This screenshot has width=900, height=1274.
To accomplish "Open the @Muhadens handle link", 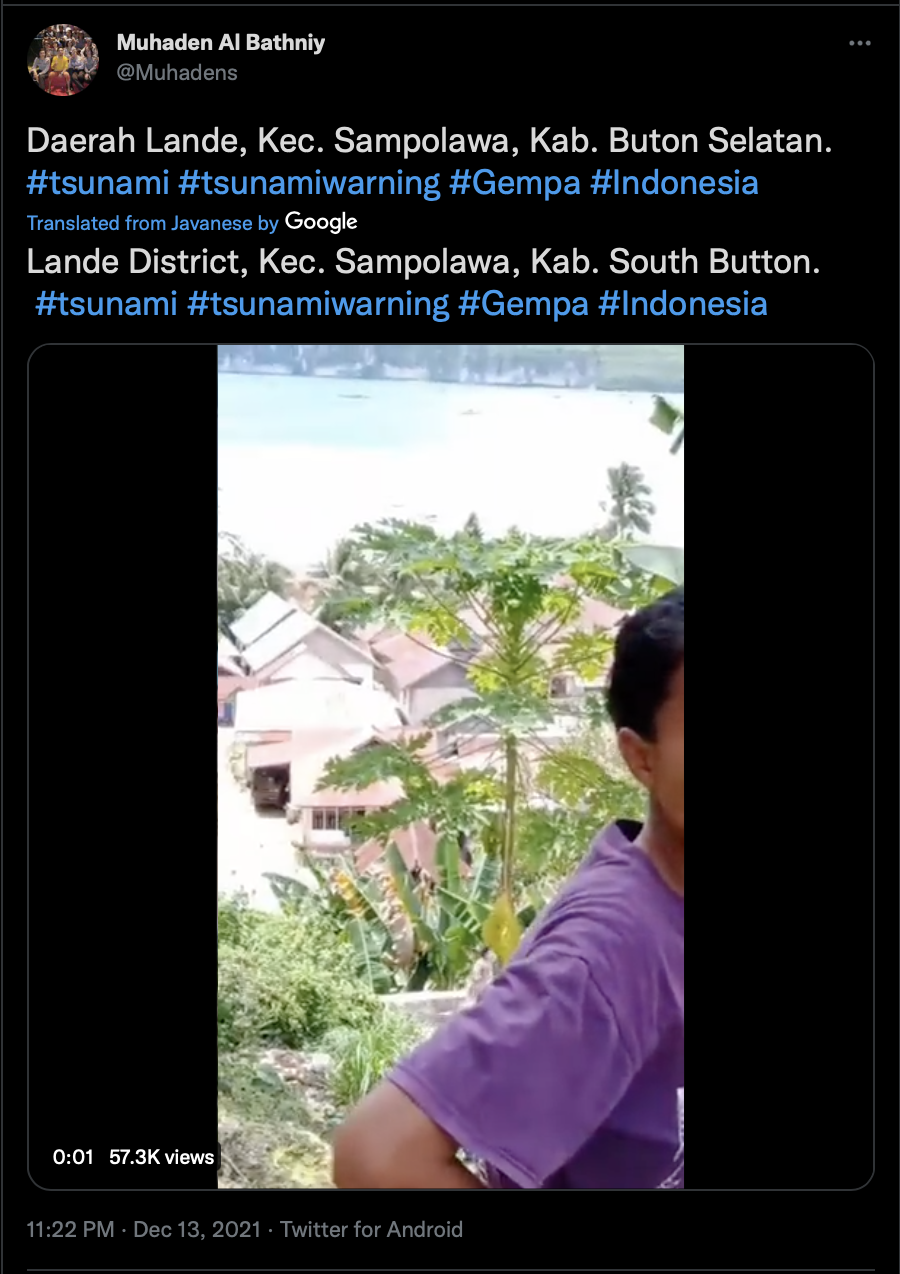I will coord(177,73).
